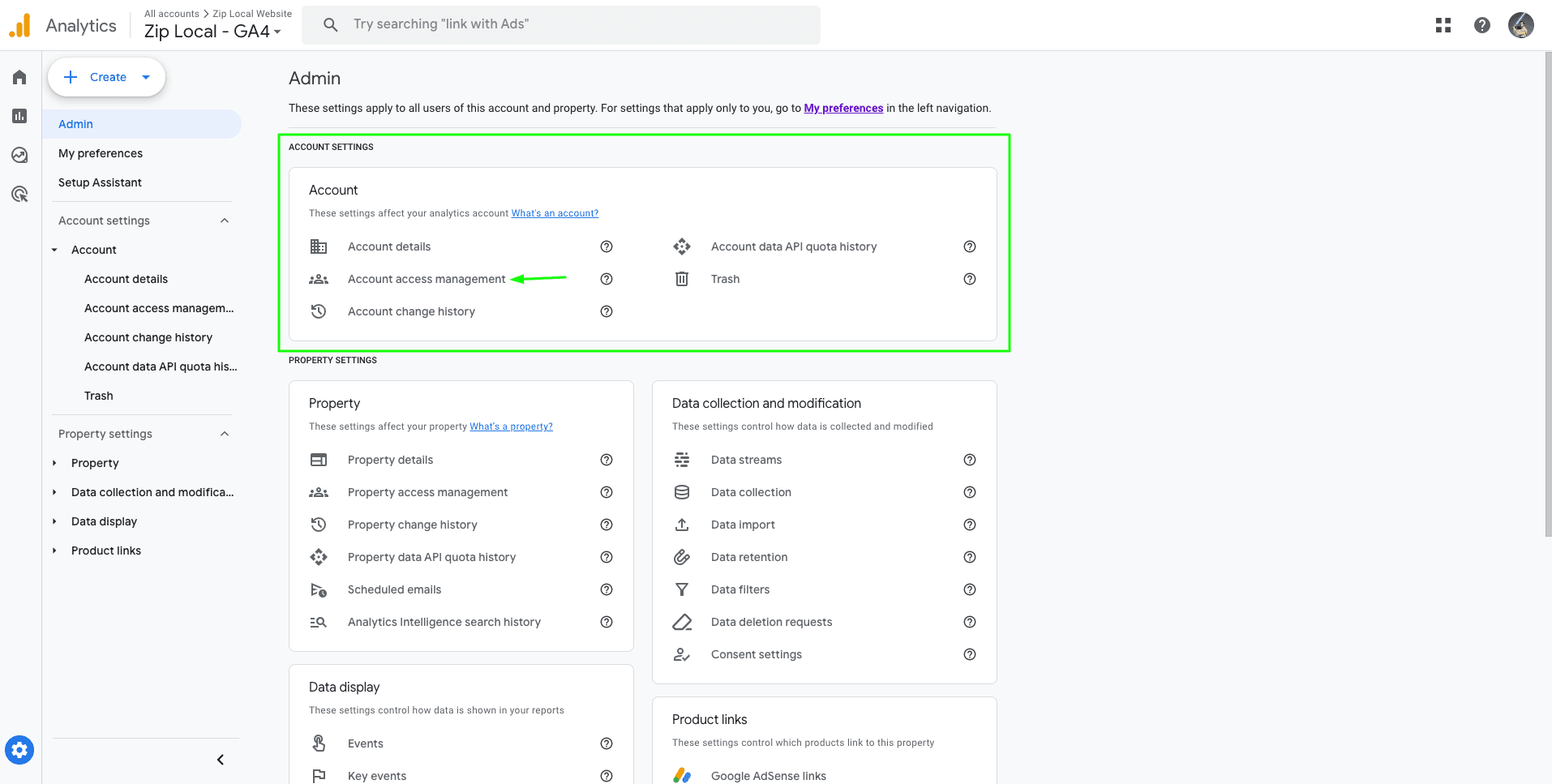1552x784 pixels.
Task: Open Account access management in the sidebar
Action: tap(159, 308)
